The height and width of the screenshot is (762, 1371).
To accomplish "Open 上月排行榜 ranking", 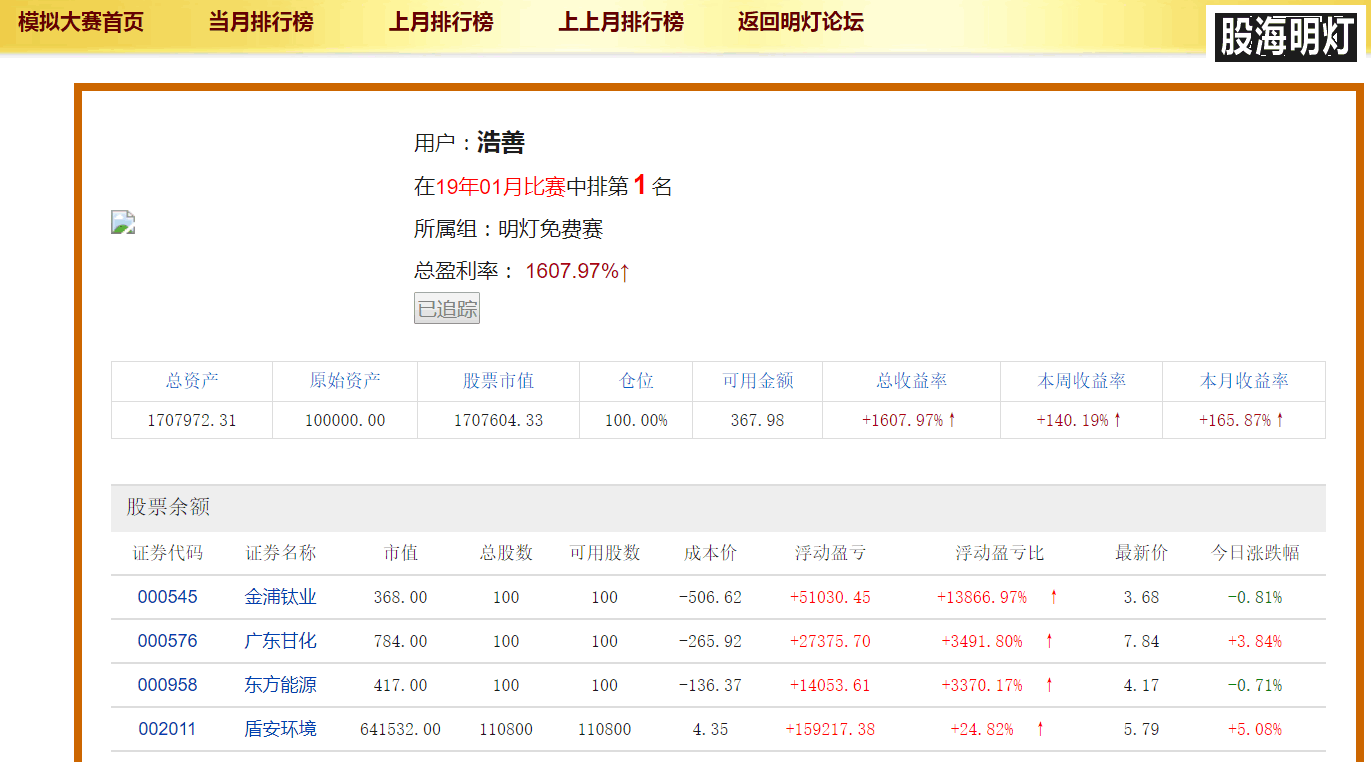I will (x=441, y=22).
